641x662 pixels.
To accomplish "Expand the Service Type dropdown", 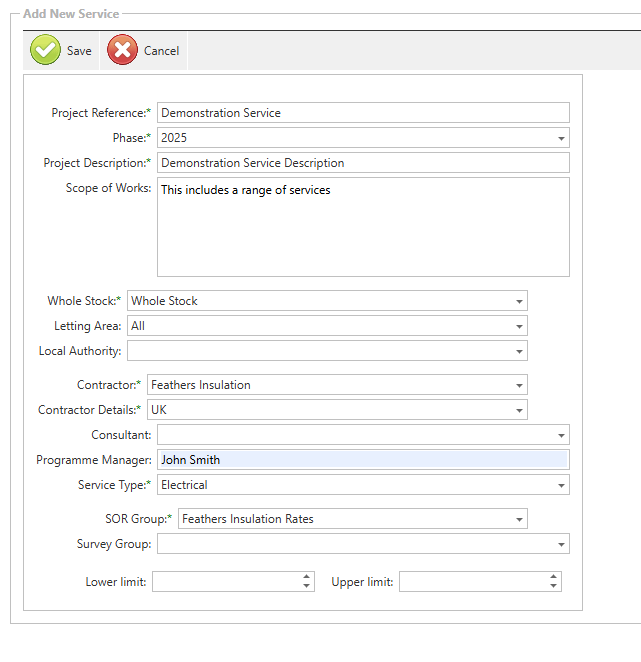I will [561, 485].
